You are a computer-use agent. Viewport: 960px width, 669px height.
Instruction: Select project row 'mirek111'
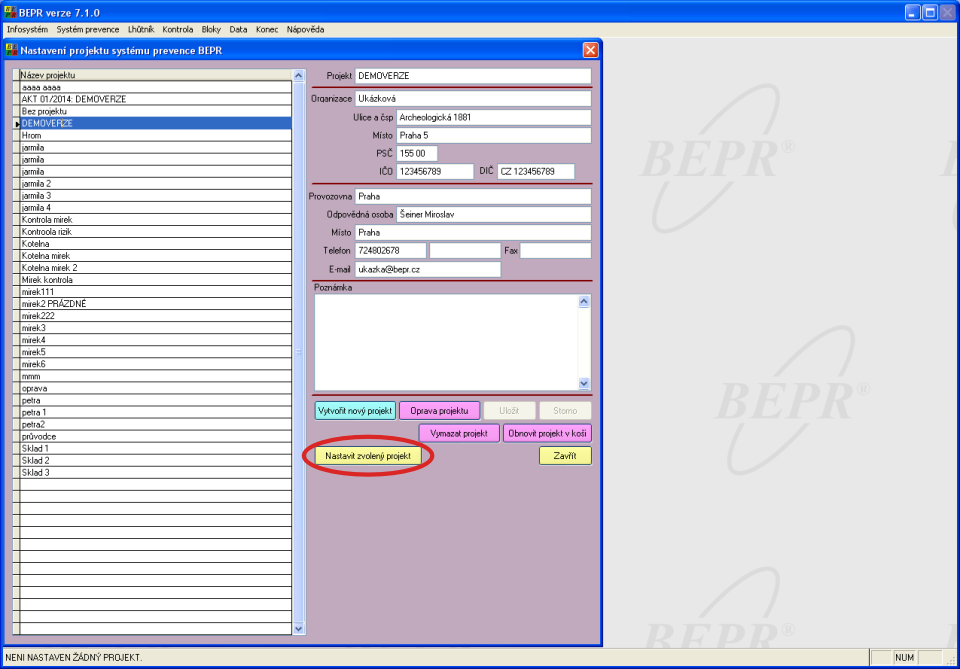156,292
